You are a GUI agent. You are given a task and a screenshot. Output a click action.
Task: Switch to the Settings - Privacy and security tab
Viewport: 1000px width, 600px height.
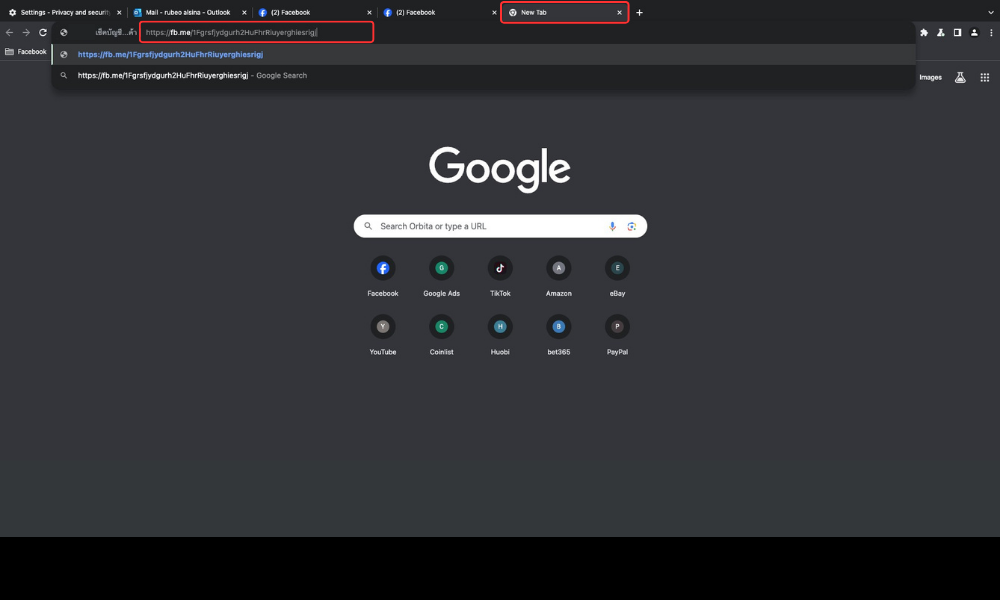pyautogui.click(x=64, y=12)
